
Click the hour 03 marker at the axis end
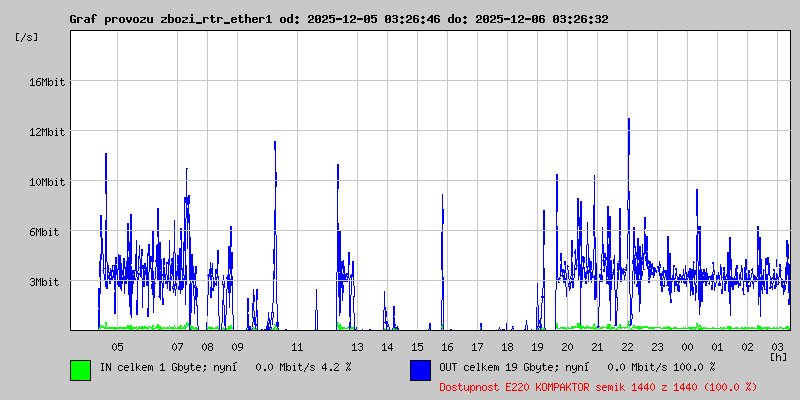pyautogui.click(x=777, y=347)
